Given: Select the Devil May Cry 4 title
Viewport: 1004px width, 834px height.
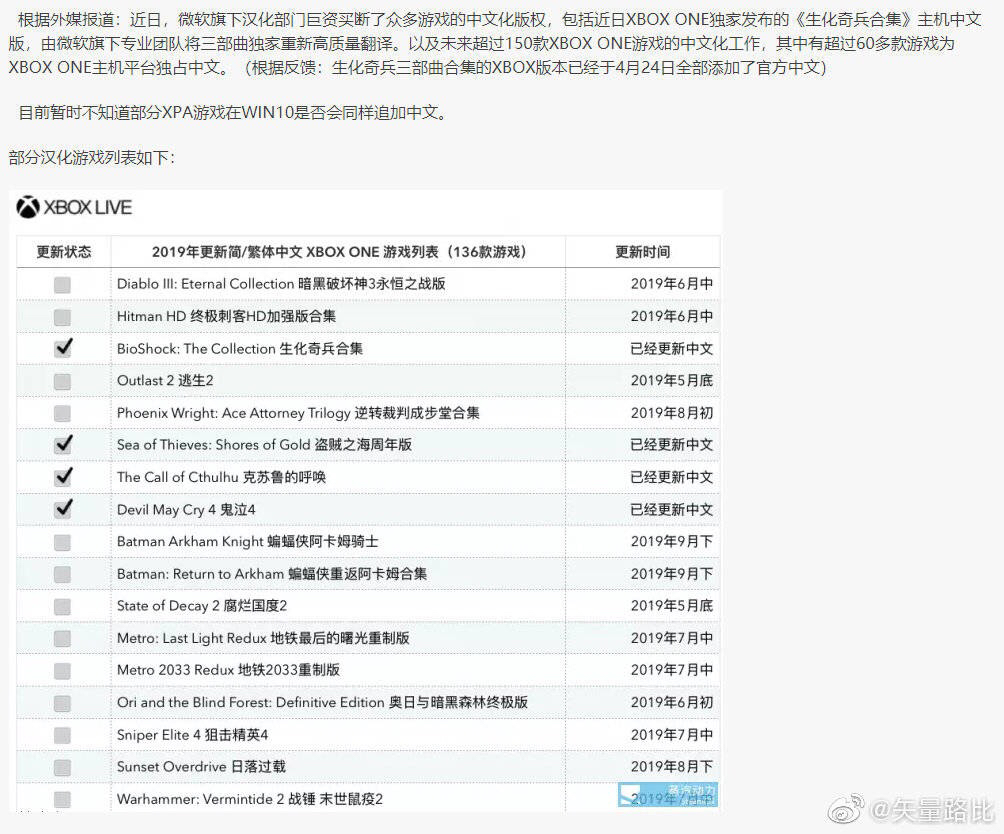Looking at the screenshot, I should (x=186, y=509).
